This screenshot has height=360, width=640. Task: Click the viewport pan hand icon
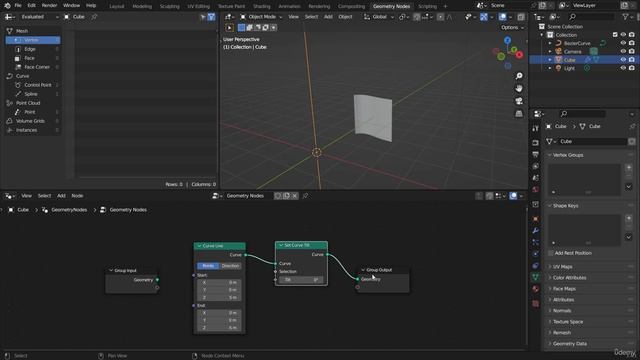tap(519, 89)
